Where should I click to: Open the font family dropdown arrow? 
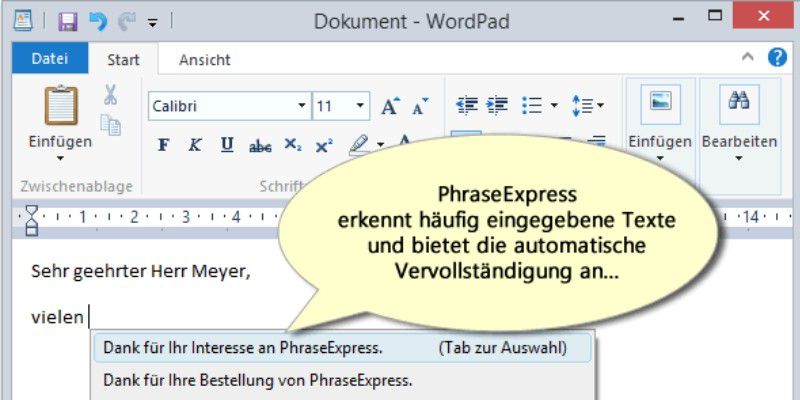tap(302, 106)
